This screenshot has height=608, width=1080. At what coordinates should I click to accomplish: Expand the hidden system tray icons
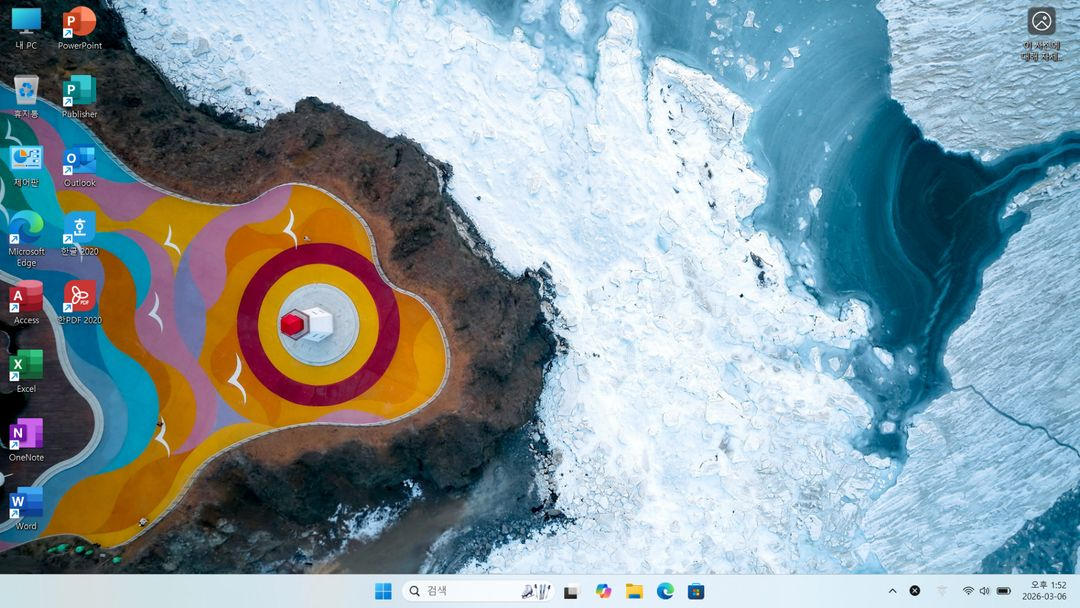892,591
